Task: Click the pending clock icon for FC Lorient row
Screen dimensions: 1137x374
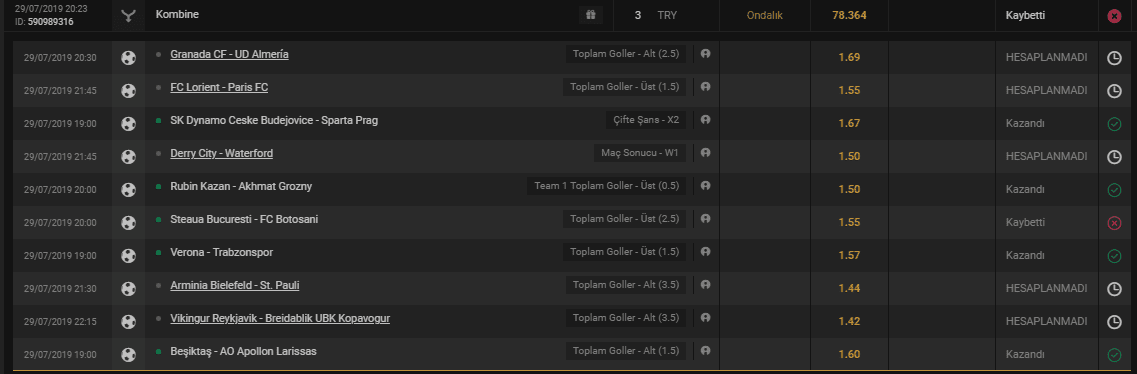Action: (1114, 91)
